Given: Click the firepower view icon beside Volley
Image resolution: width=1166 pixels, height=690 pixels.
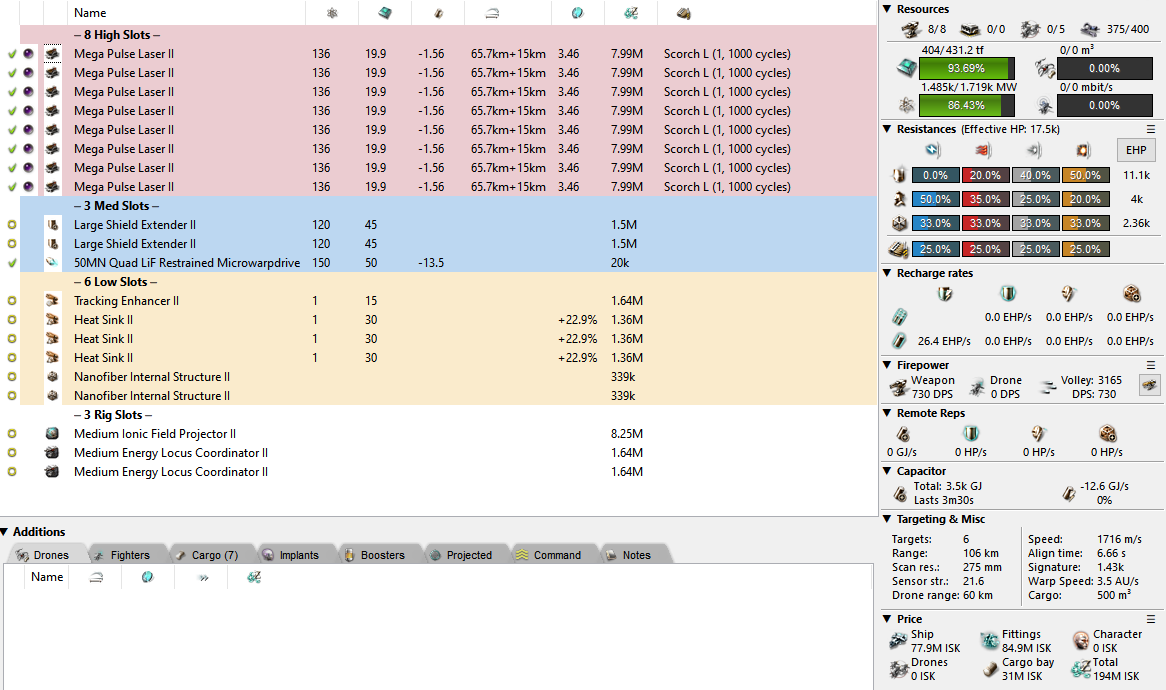Looking at the screenshot, I should point(1150,384).
